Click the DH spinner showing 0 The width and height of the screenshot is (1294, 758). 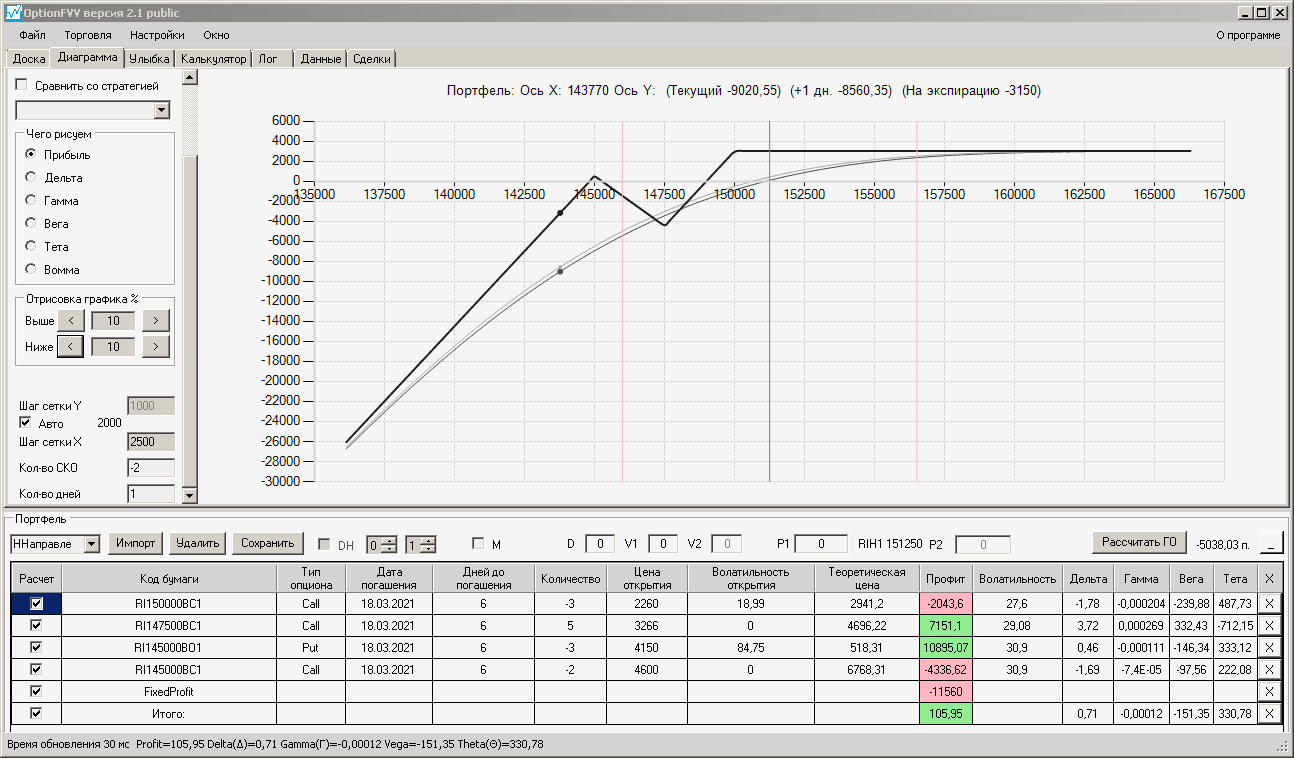[382, 545]
